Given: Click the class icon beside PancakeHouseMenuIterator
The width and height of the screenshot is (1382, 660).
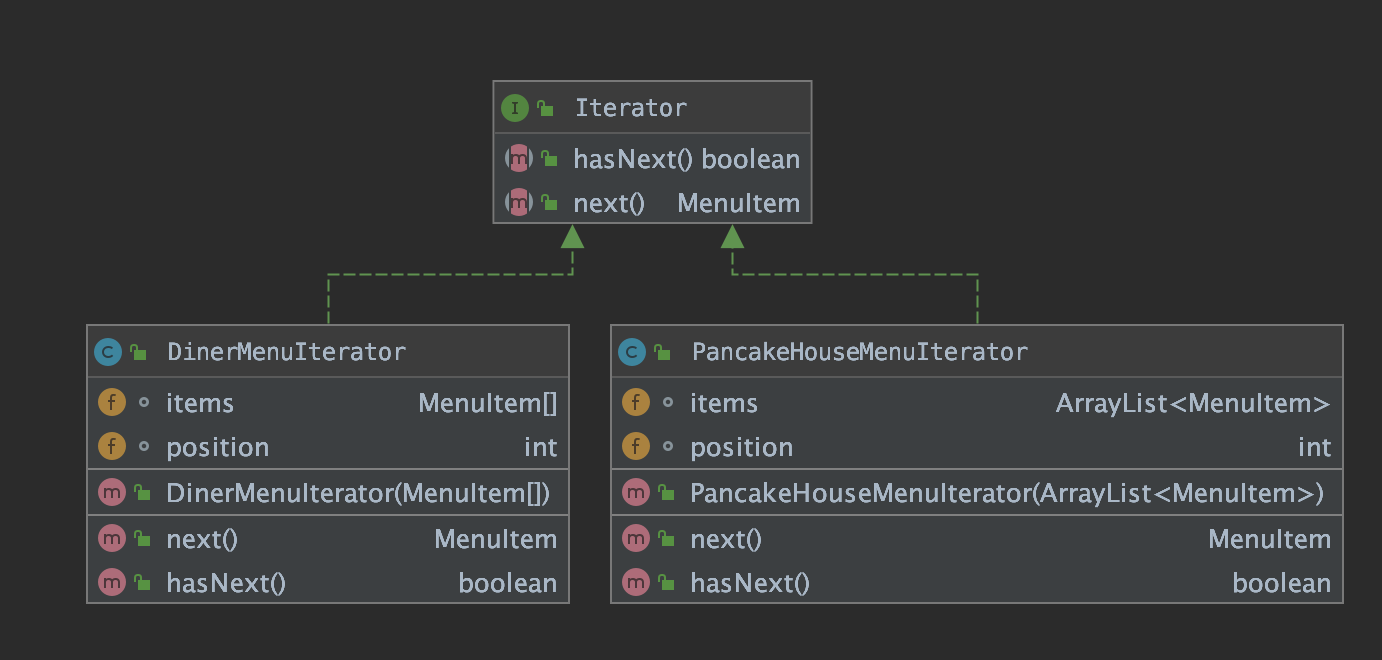Looking at the screenshot, I should point(631,351).
